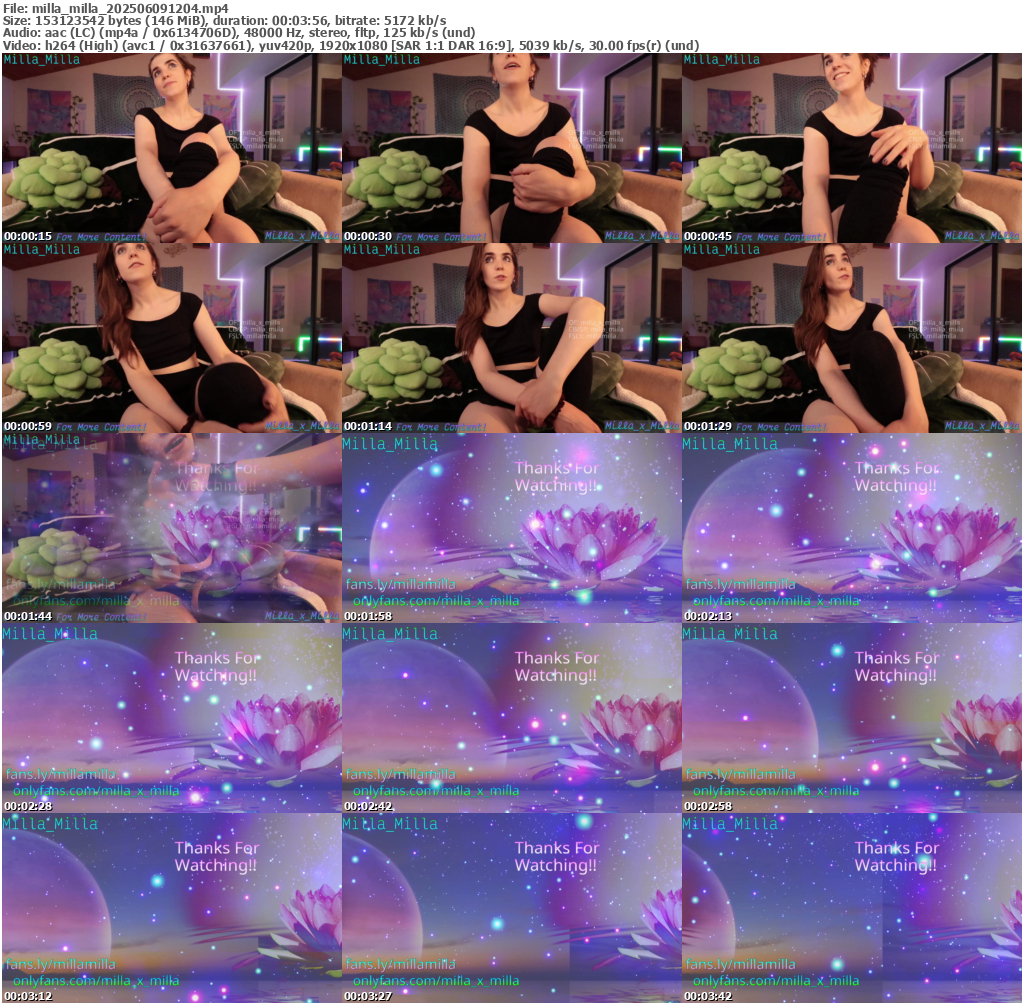1024x1003 pixels.
Task: Choose the thumbnail timestamped 00:02:58
Action: (852, 718)
